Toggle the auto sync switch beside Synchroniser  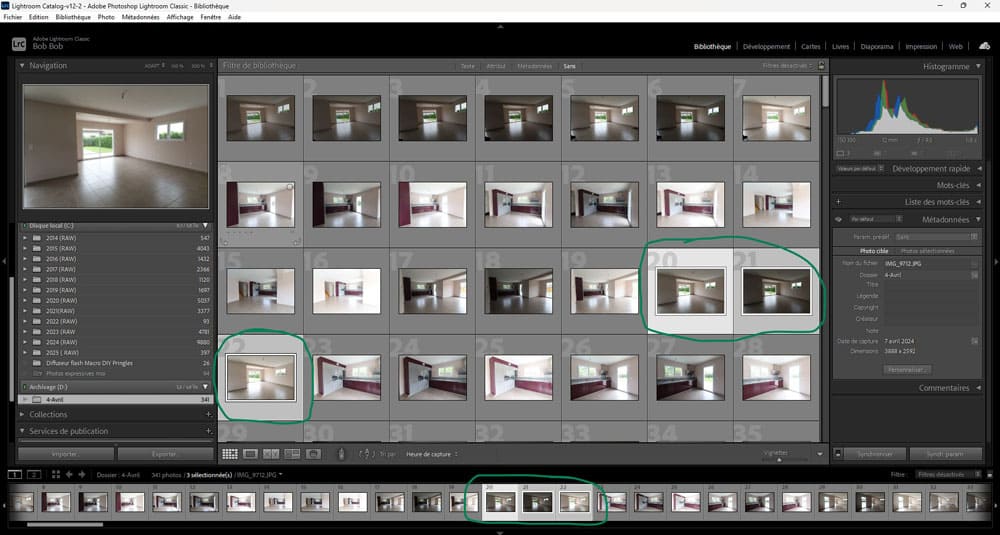[x=839, y=454]
